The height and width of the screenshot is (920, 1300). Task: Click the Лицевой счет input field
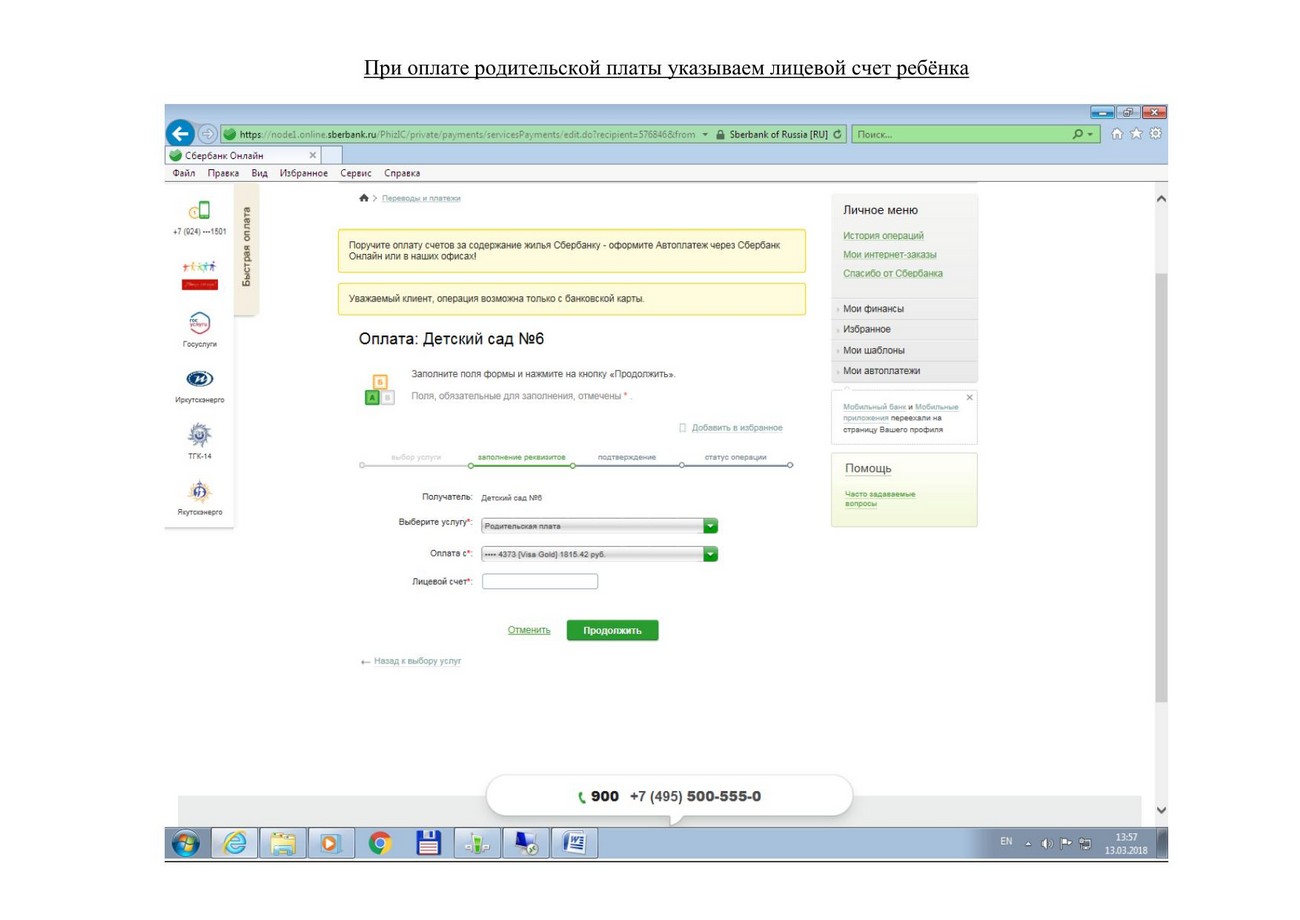click(x=540, y=581)
